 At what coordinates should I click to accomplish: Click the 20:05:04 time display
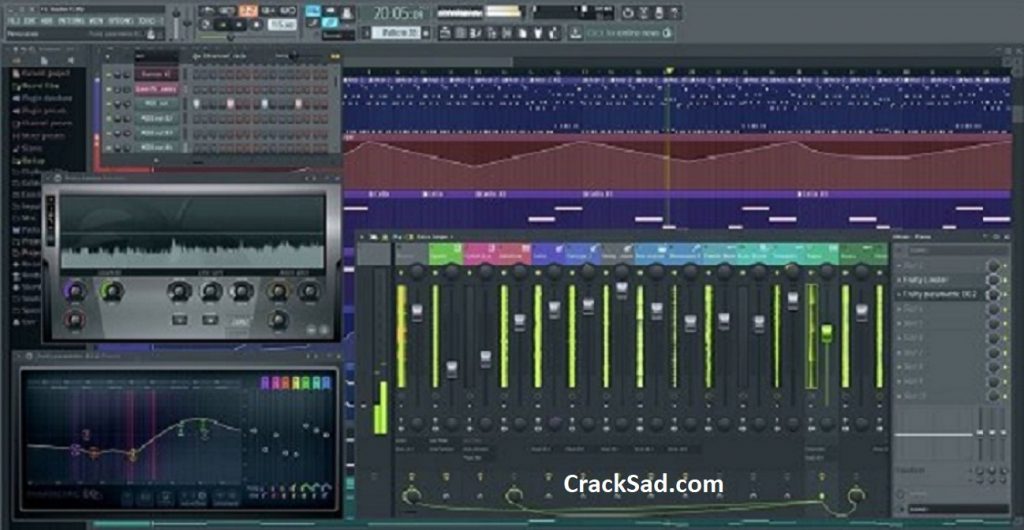point(398,14)
